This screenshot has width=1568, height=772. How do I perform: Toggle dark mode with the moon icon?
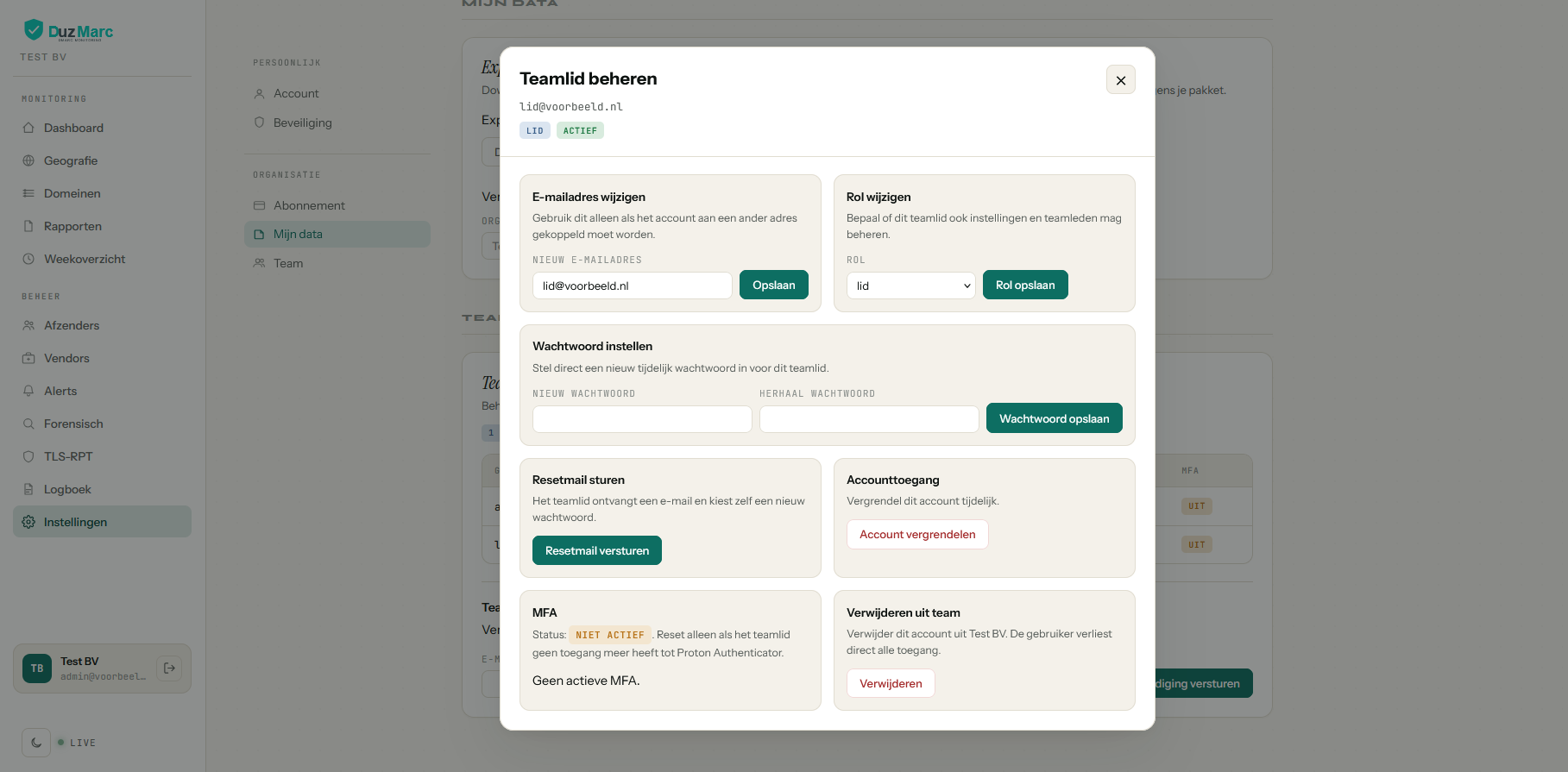pos(36,742)
